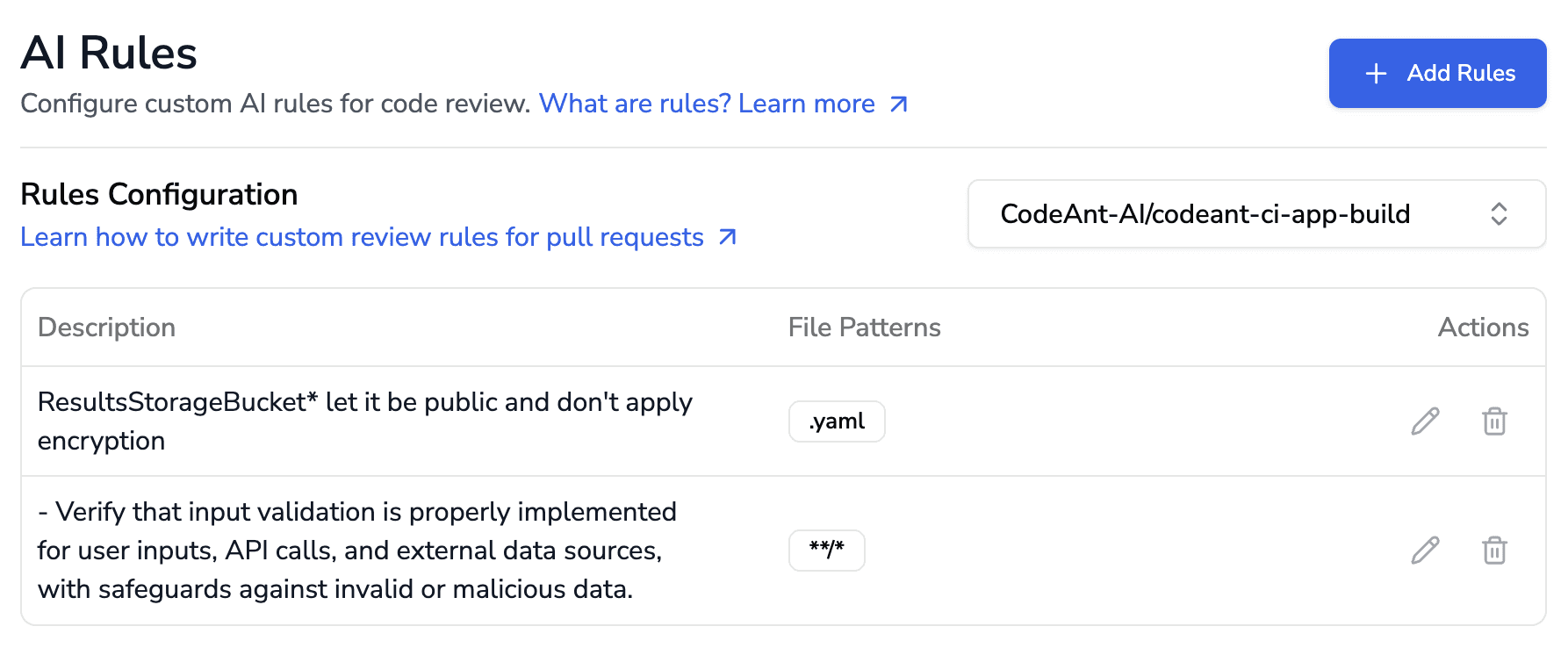This screenshot has width=1568, height=648.
Task: Click the Description column header
Action: pyautogui.click(x=106, y=328)
